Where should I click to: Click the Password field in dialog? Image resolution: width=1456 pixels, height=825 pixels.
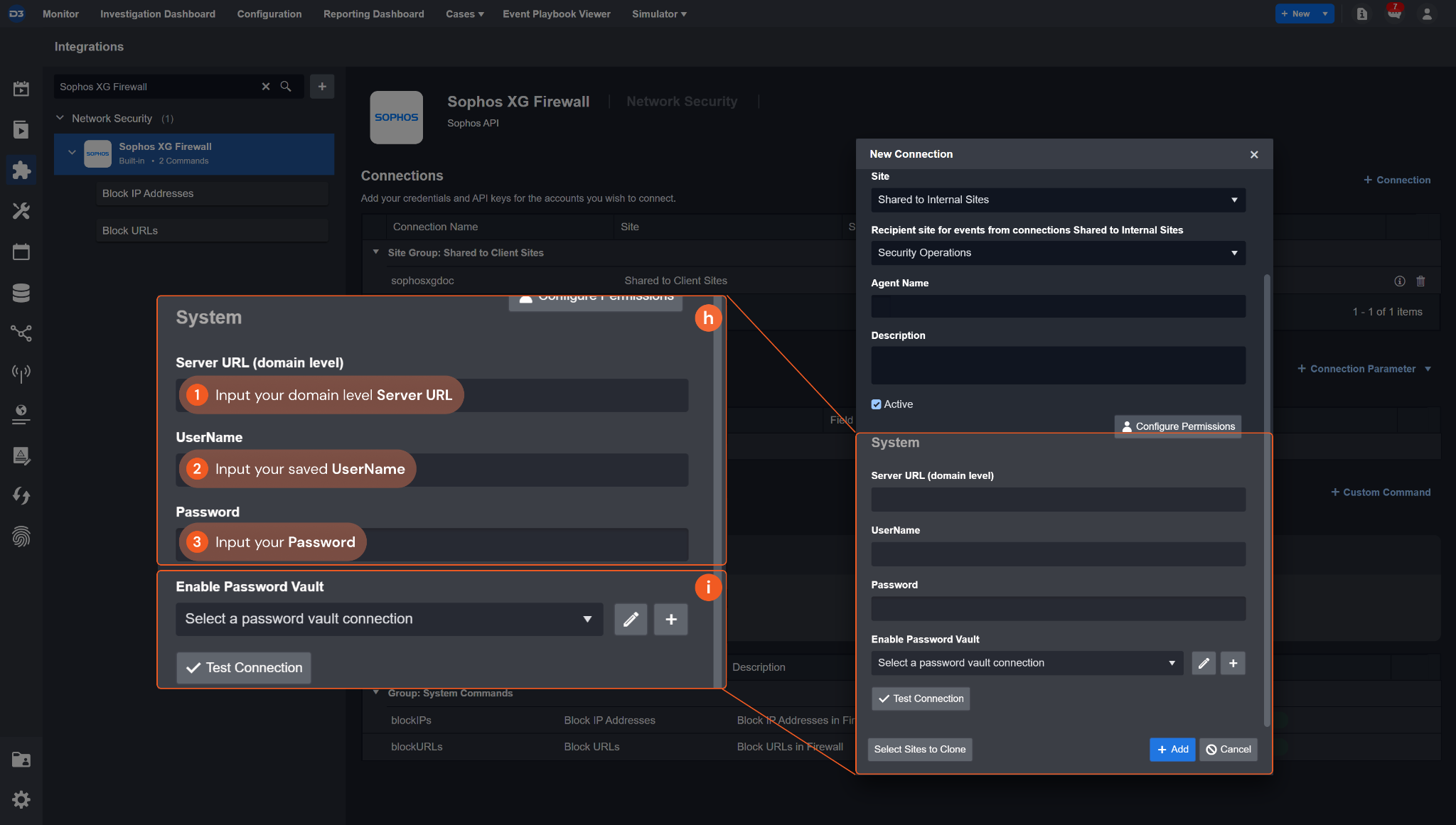(1058, 608)
